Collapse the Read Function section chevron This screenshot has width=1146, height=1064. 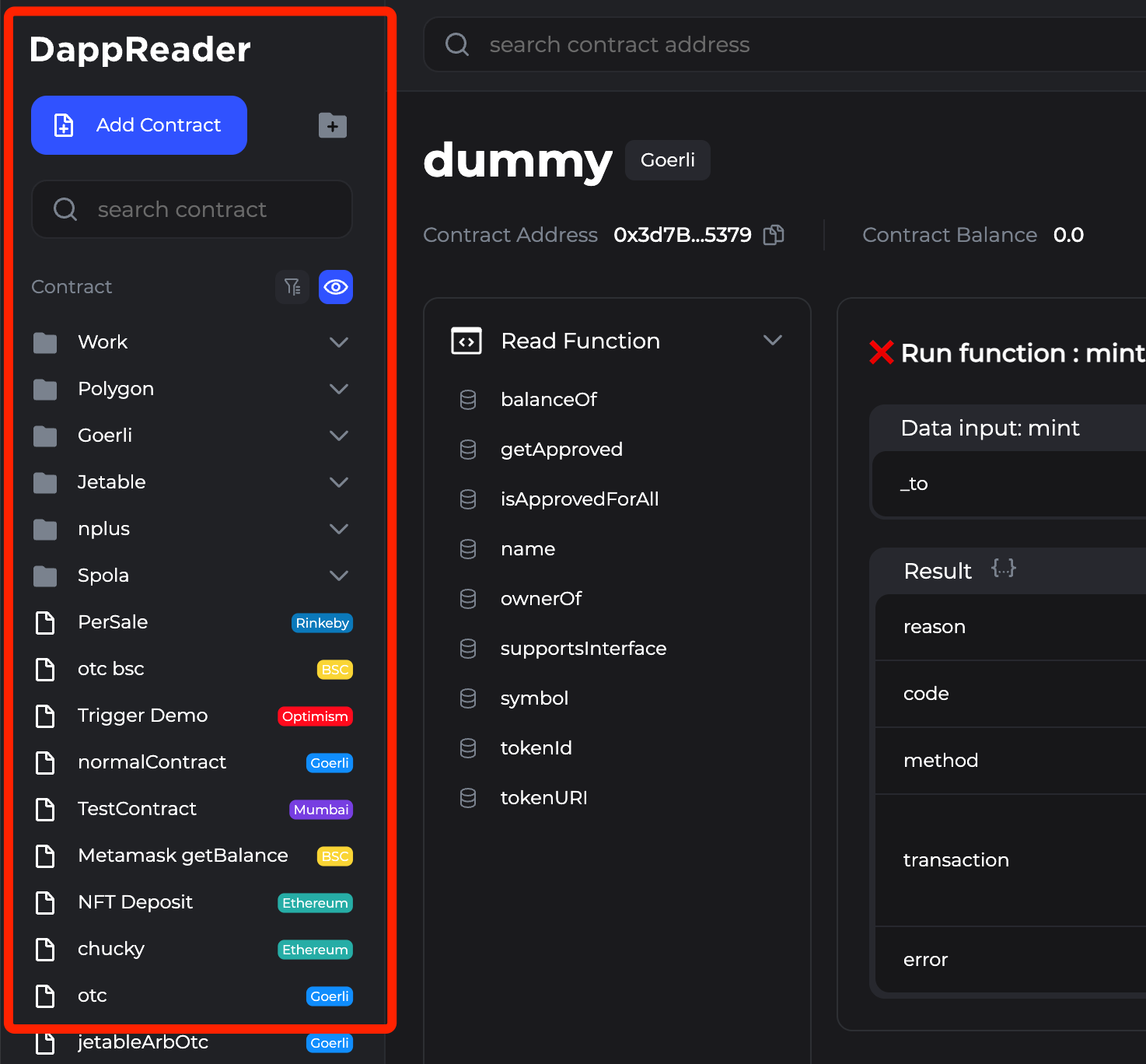click(773, 340)
